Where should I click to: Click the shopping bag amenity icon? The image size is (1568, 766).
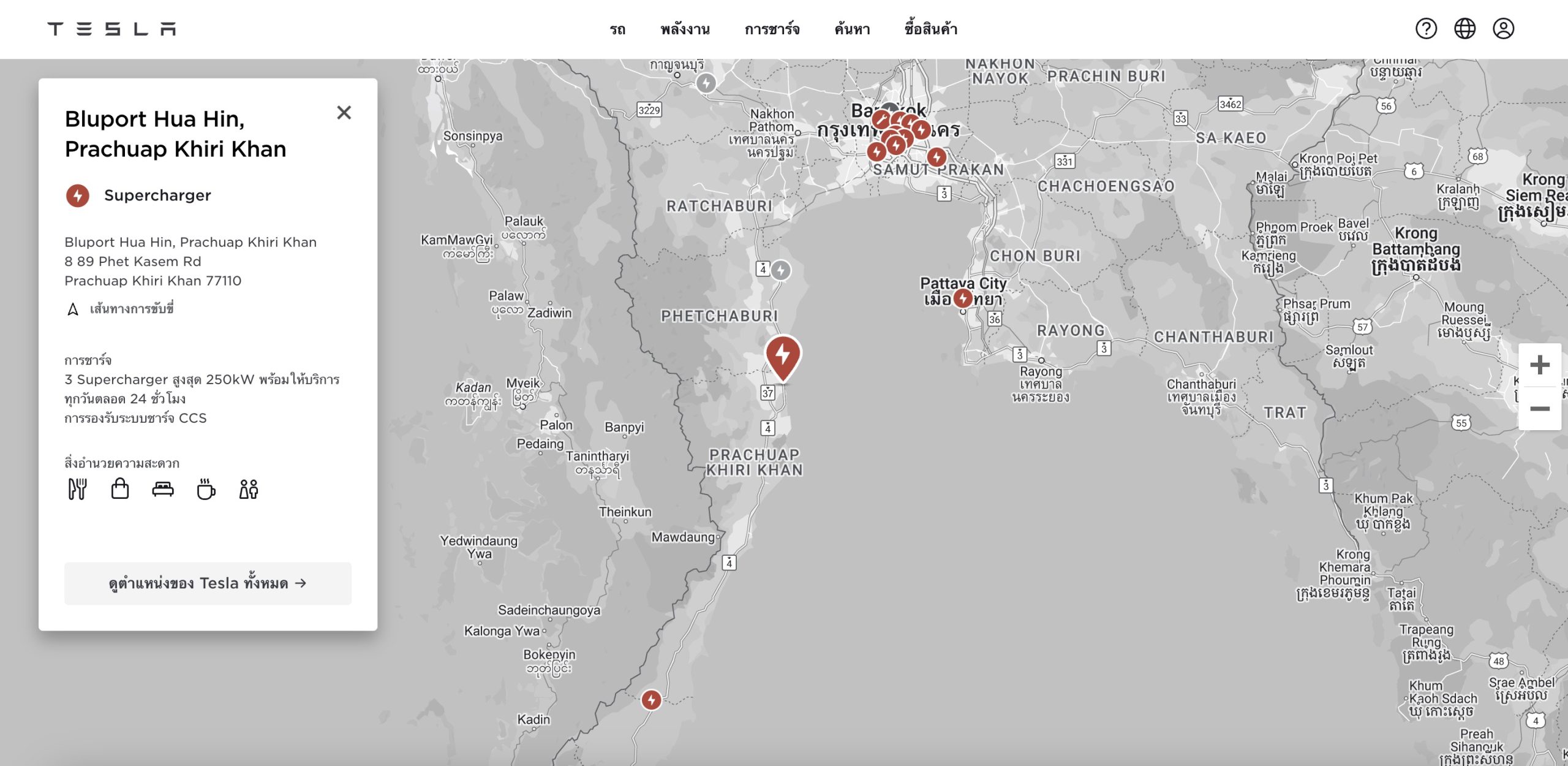click(x=120, y=489)
